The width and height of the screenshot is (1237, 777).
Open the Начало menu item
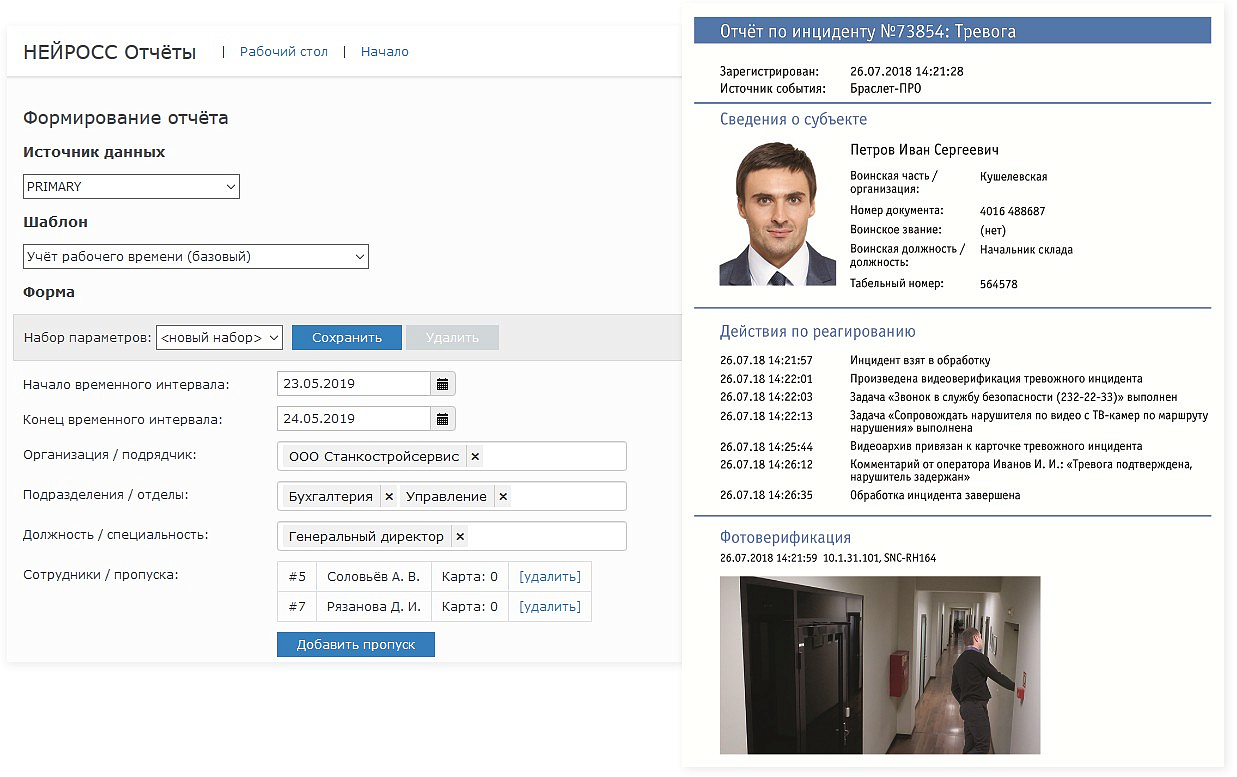click(384, 51)
